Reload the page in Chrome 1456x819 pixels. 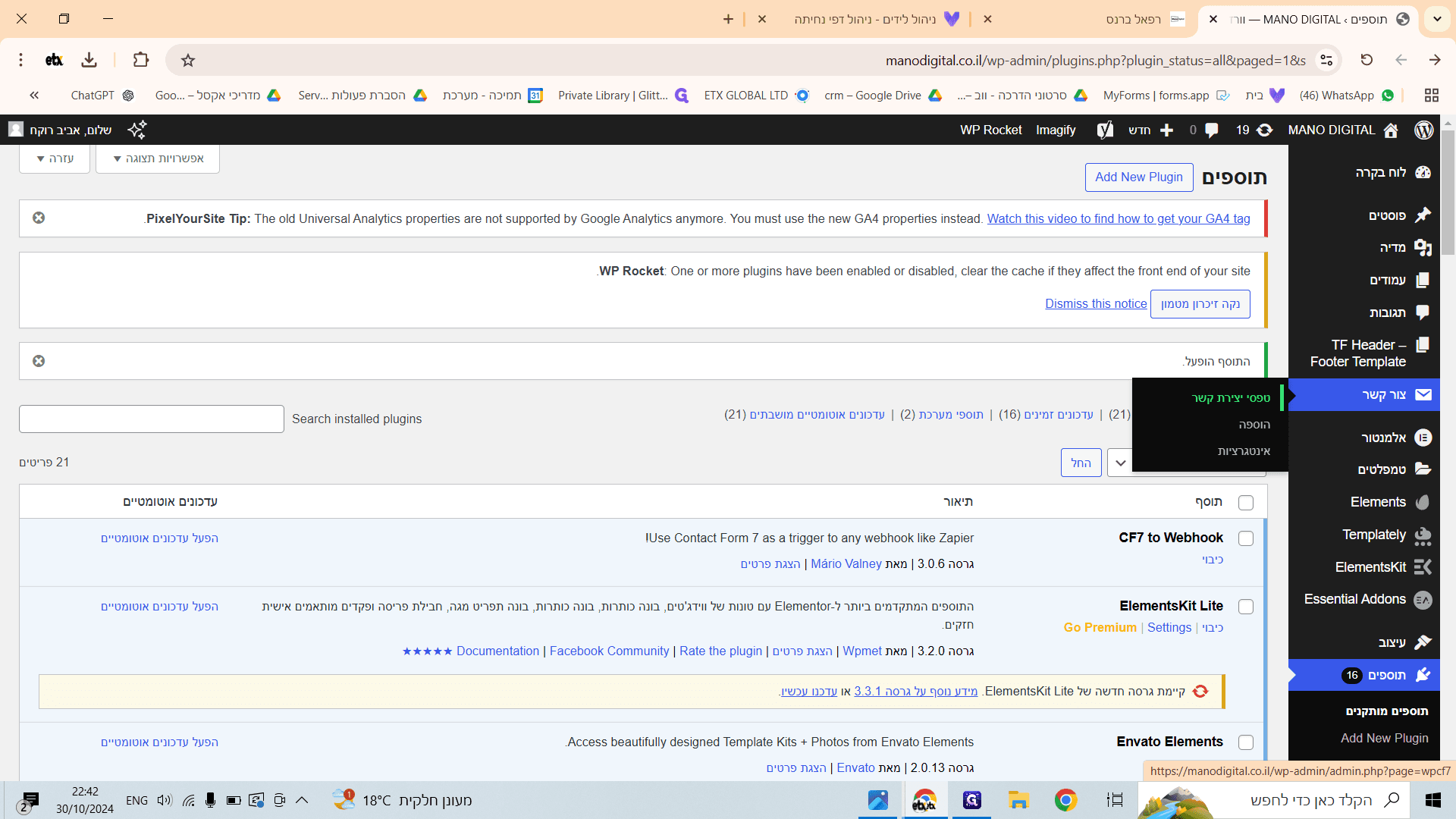(x=1367, y=60)
